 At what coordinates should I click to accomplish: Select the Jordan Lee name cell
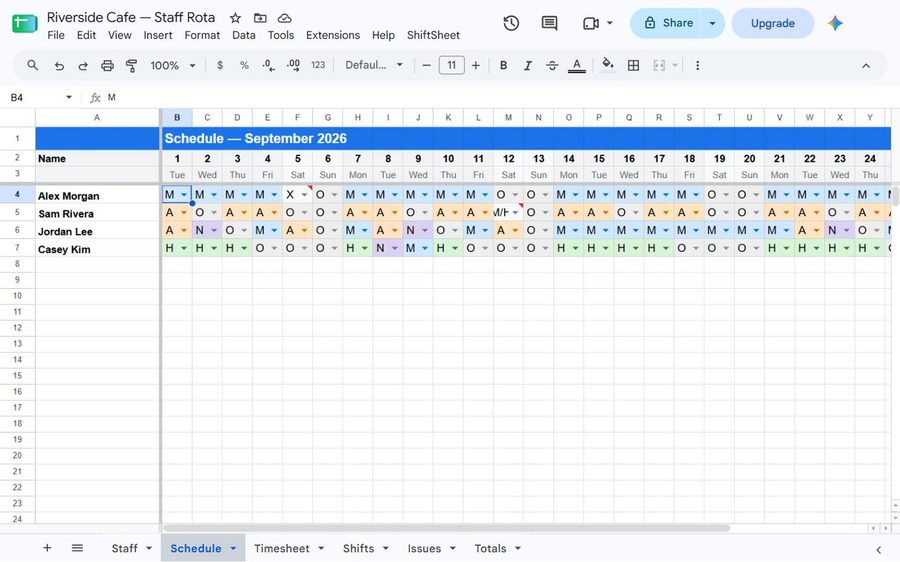(x=97, y=231)
